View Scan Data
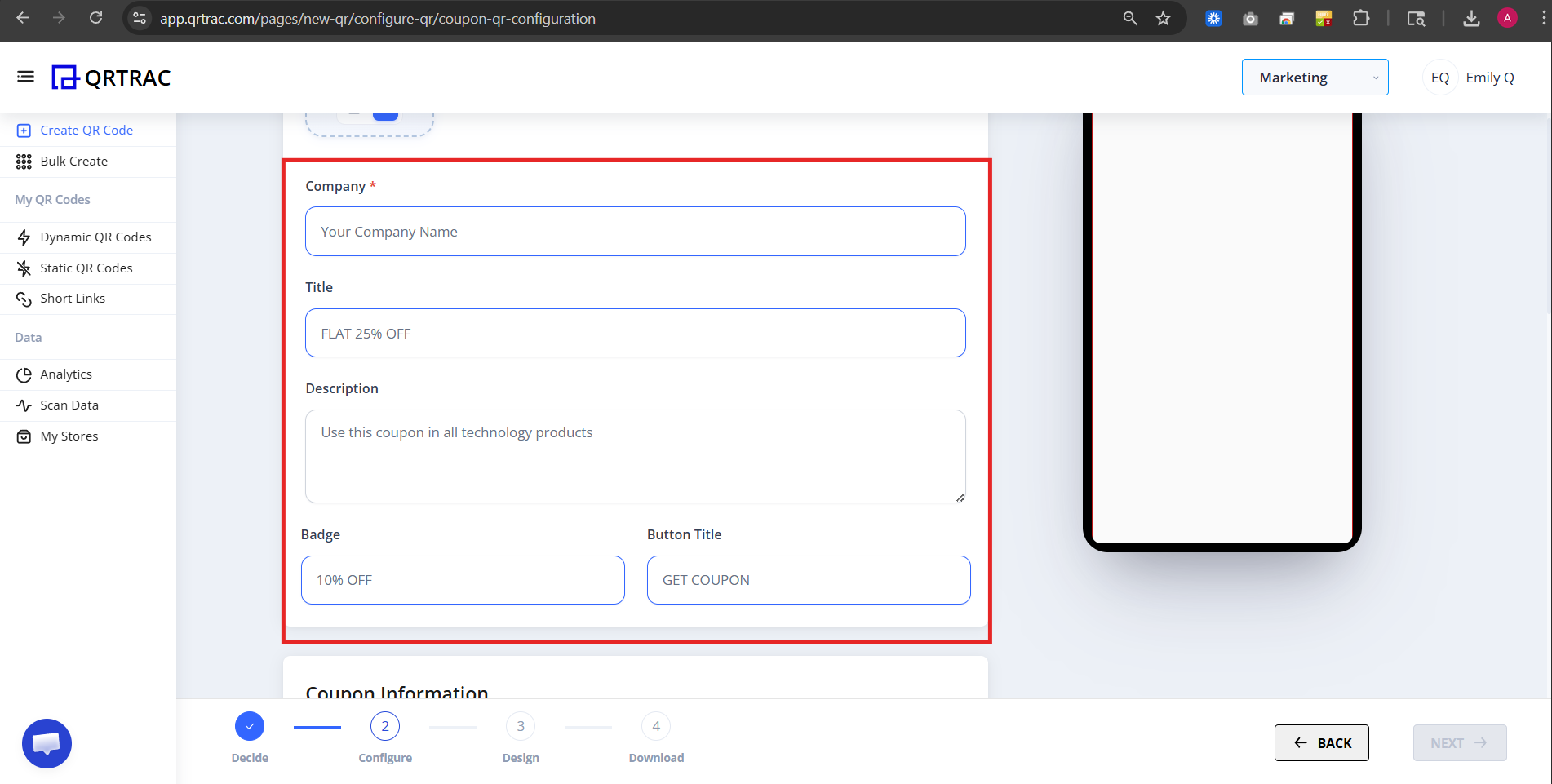 click(x=69, y=405)
